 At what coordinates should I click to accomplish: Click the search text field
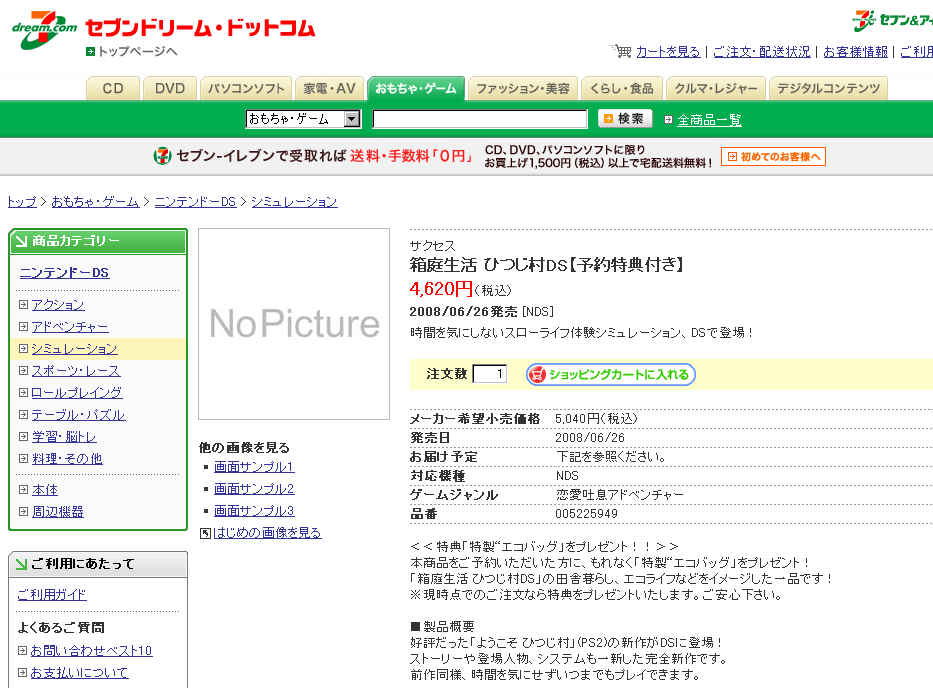click(480, 119)
